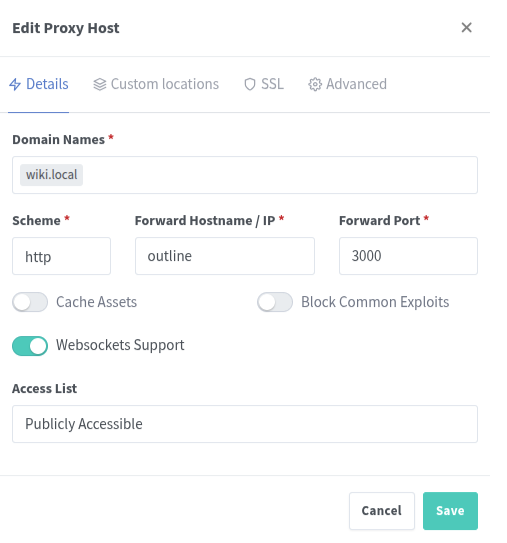Screen dimensions: 507x543
Task: Save the proxy host changes
Action: pyautogui.click(x=450, y=511)
